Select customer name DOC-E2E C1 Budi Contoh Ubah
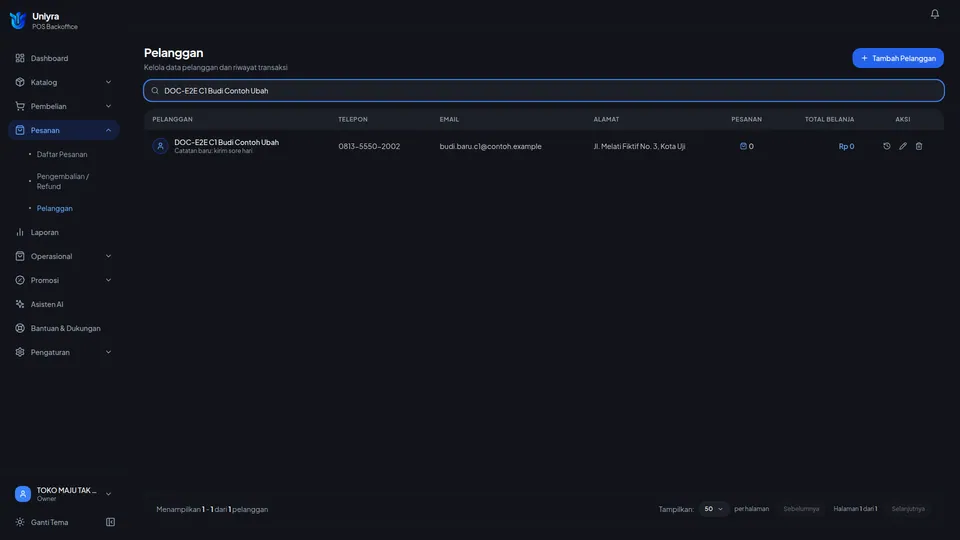The image size is (960, 540). [227, 142]
